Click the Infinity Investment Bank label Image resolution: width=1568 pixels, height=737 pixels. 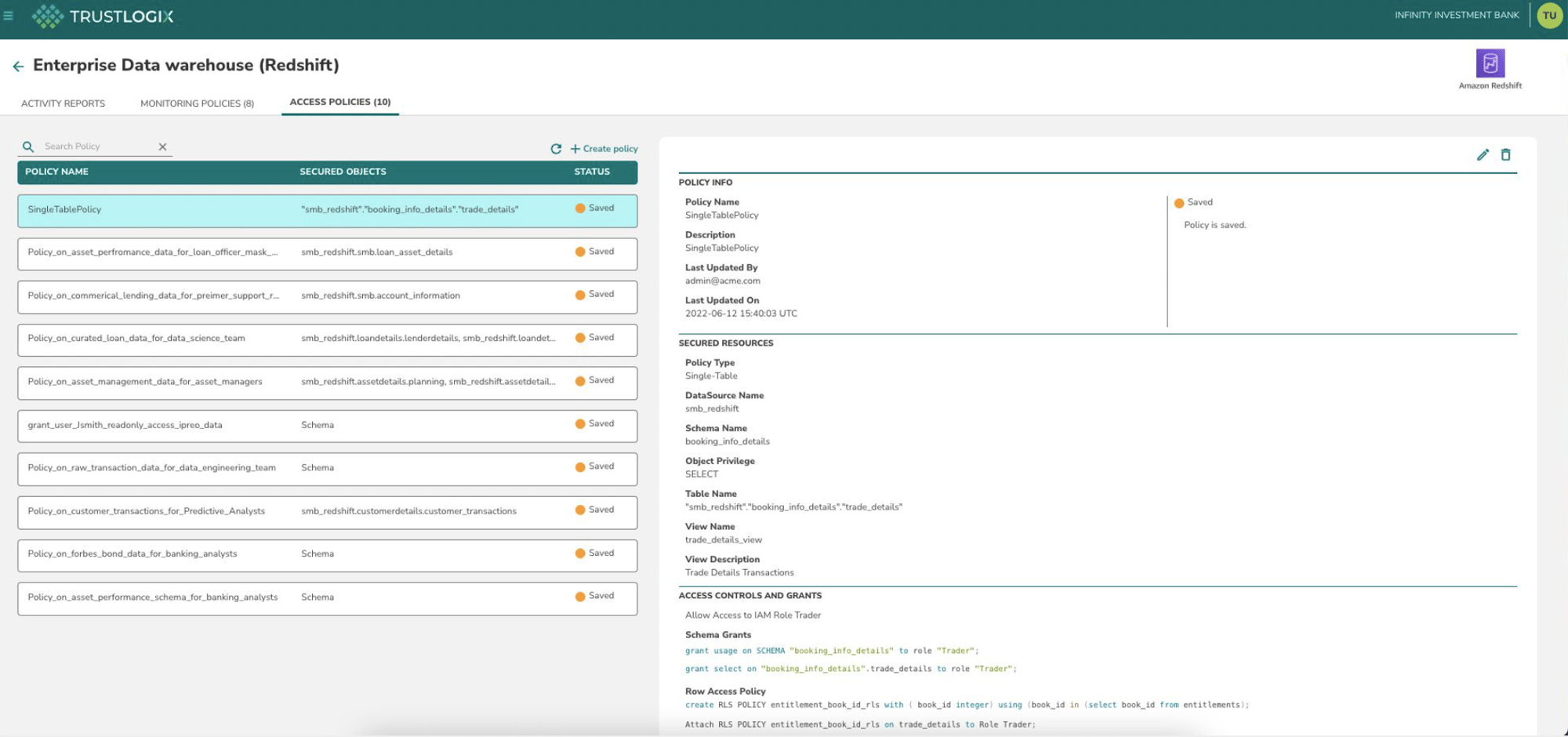point(1455,15)
